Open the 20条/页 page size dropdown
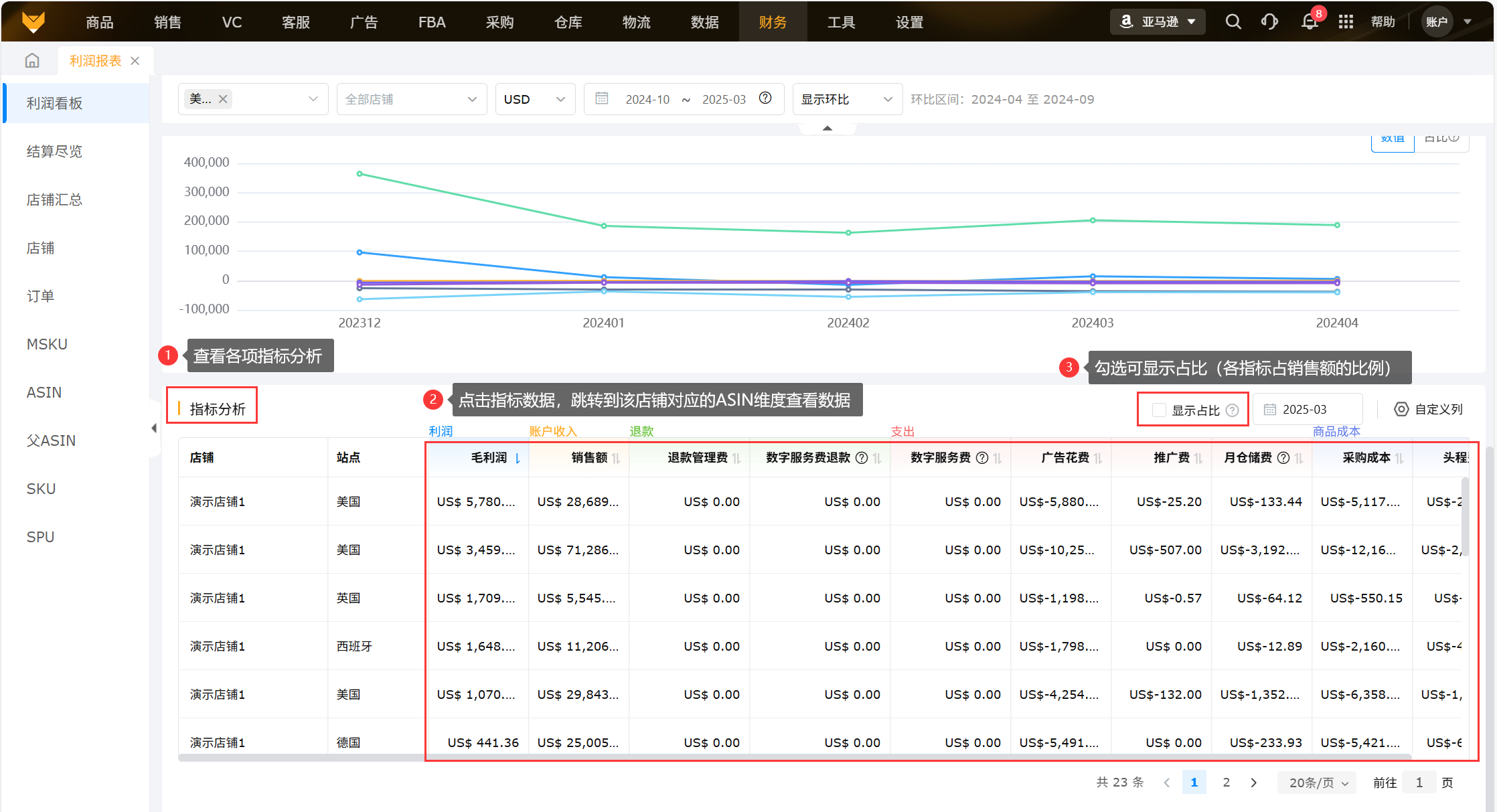Image resolution: width=1497 pixels, height=812 pixels. click(1318, 783)
